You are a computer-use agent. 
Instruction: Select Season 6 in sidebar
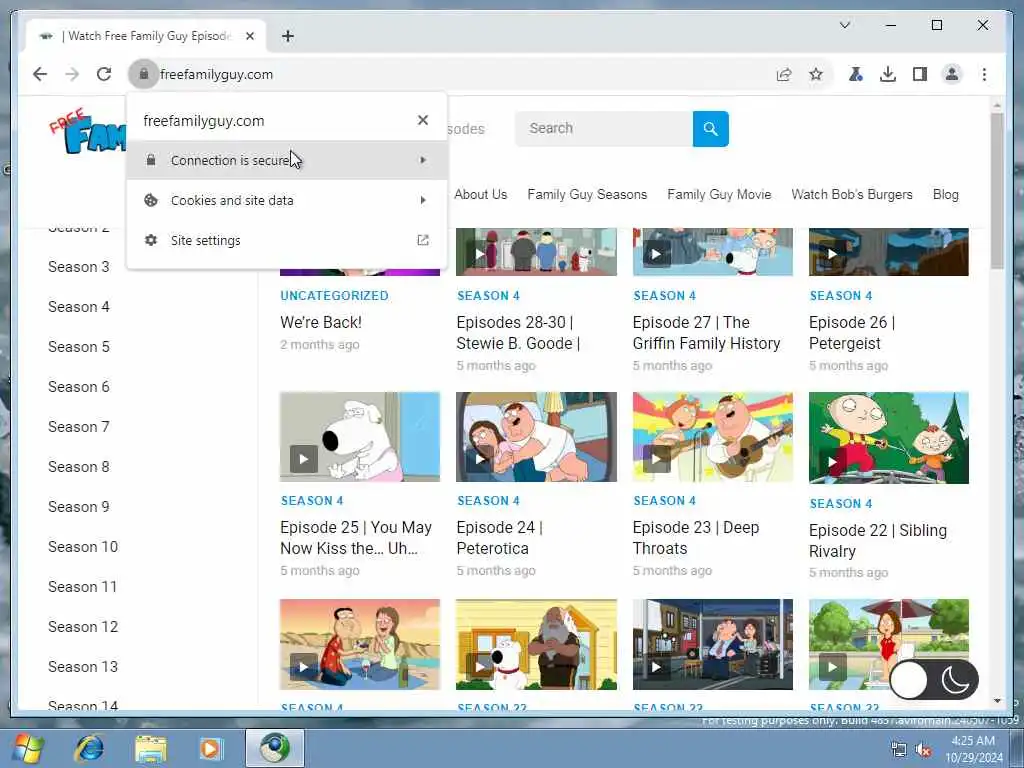coord(78,387)
